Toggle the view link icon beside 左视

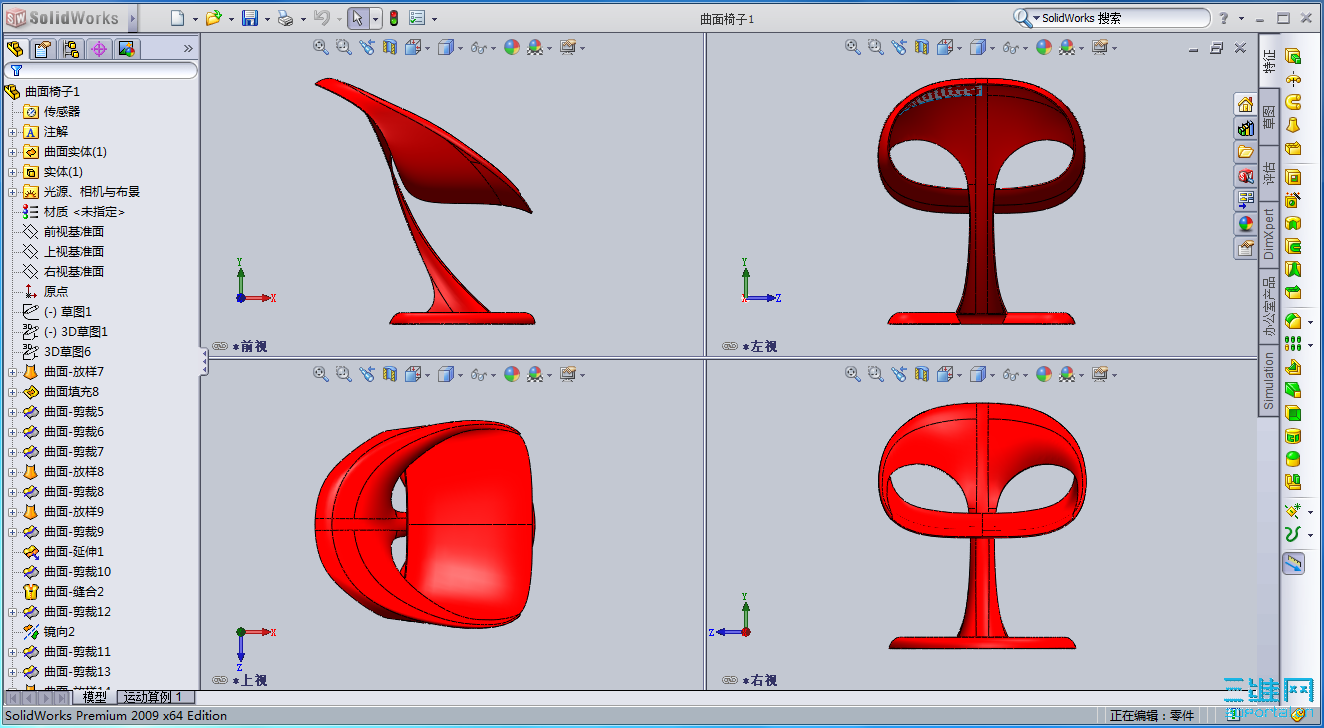tap(730, 346)
